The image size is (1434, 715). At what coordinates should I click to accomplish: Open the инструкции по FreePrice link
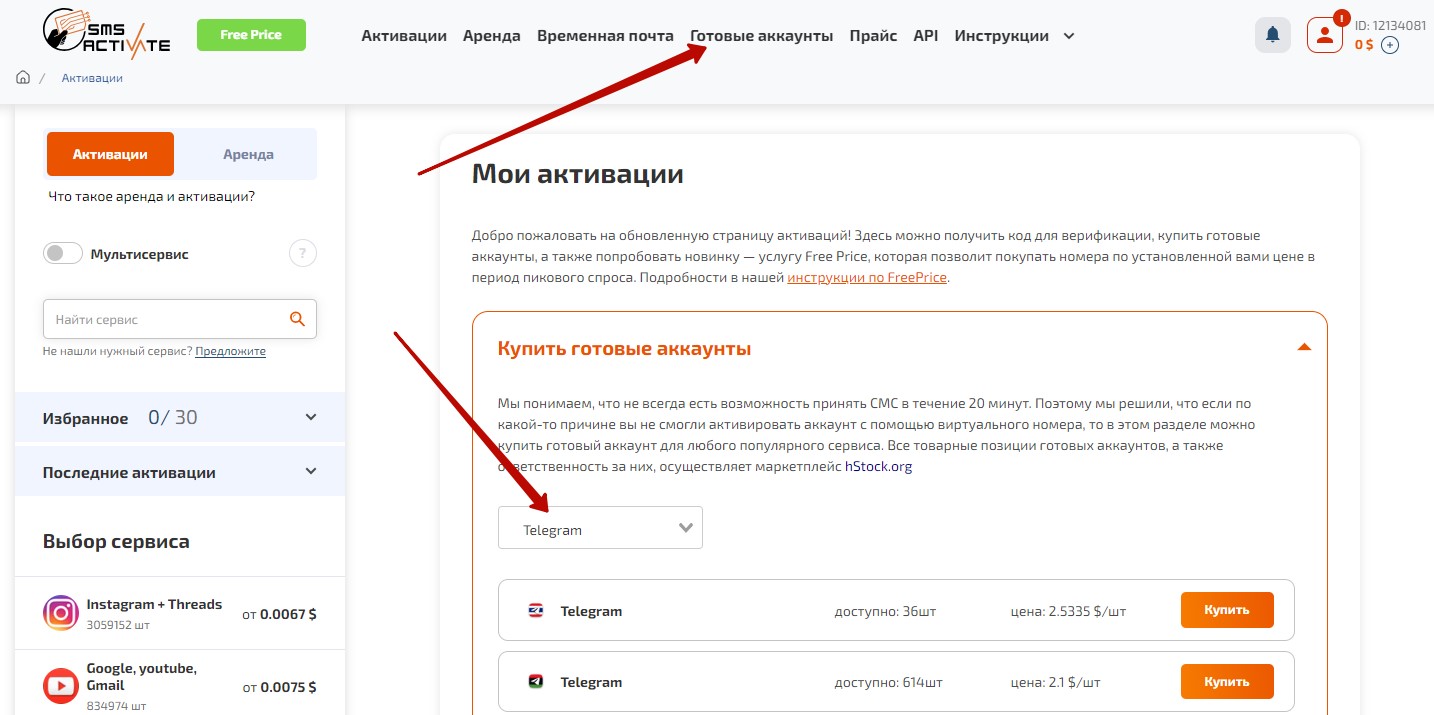coord(866,277)
